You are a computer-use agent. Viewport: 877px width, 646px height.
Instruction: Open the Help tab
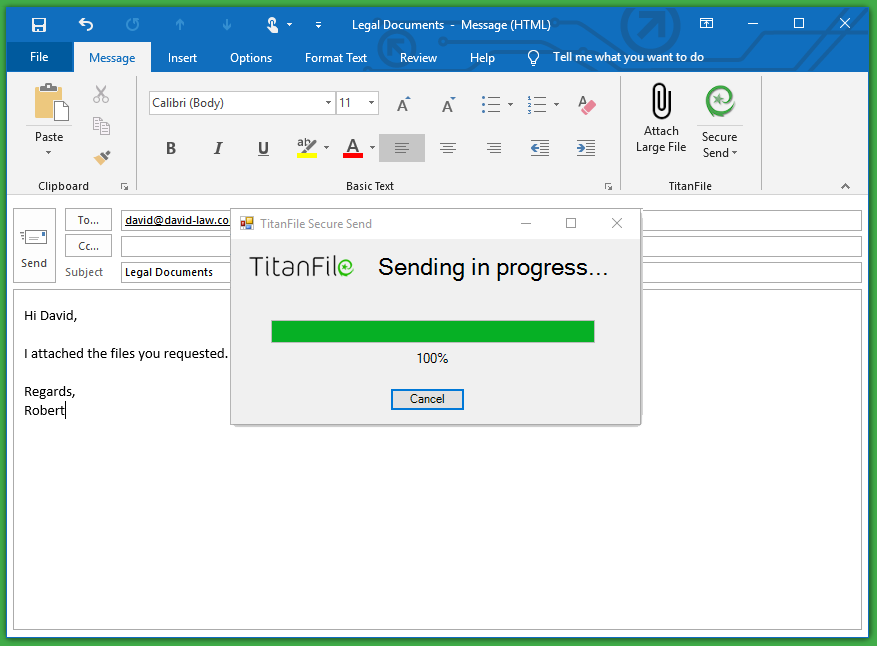(x=482, y=58)
